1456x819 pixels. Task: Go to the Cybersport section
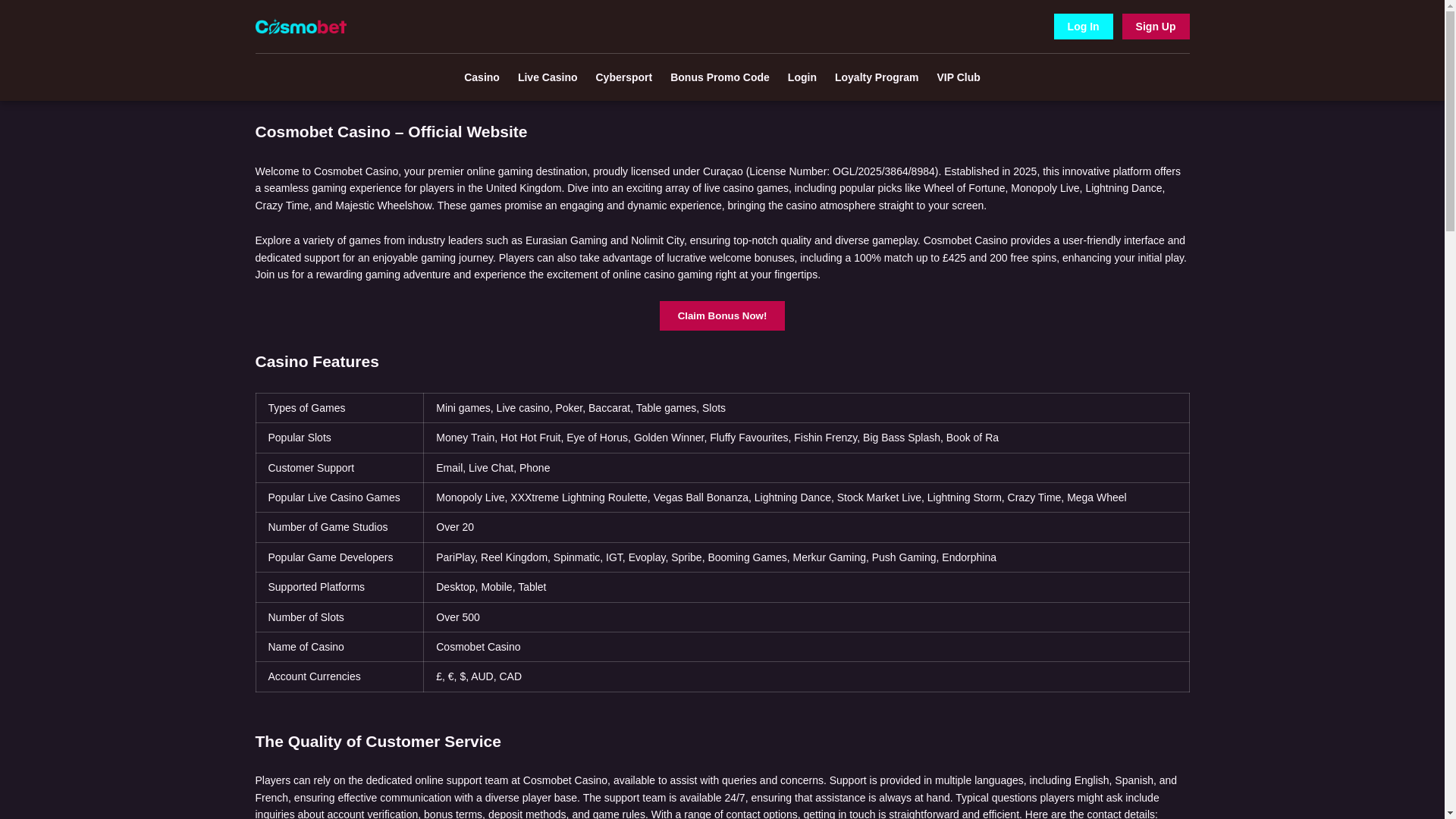623,77
